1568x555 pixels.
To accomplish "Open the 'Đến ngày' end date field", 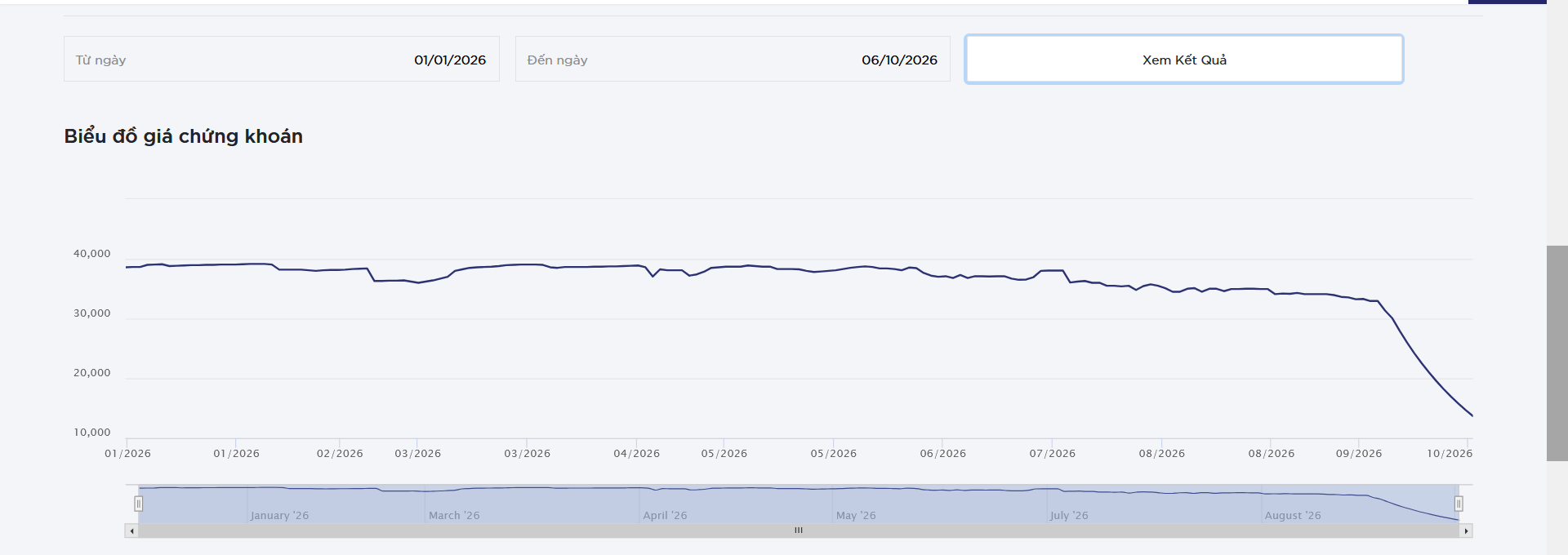I will (733, 59).
